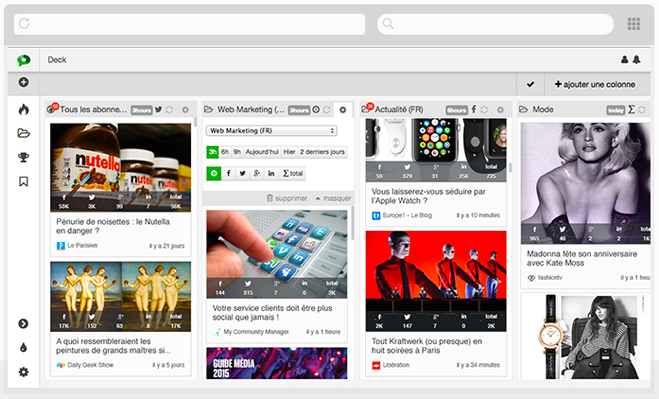
Task: Expand the sidebar with the arrow circle icon
Action: (24, 323)
